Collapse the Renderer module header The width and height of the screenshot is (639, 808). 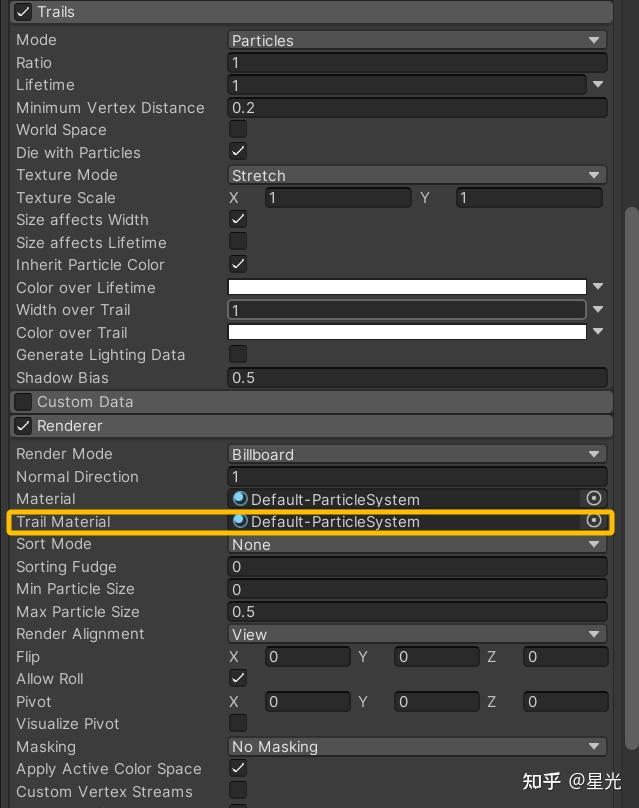pos(311,426)
